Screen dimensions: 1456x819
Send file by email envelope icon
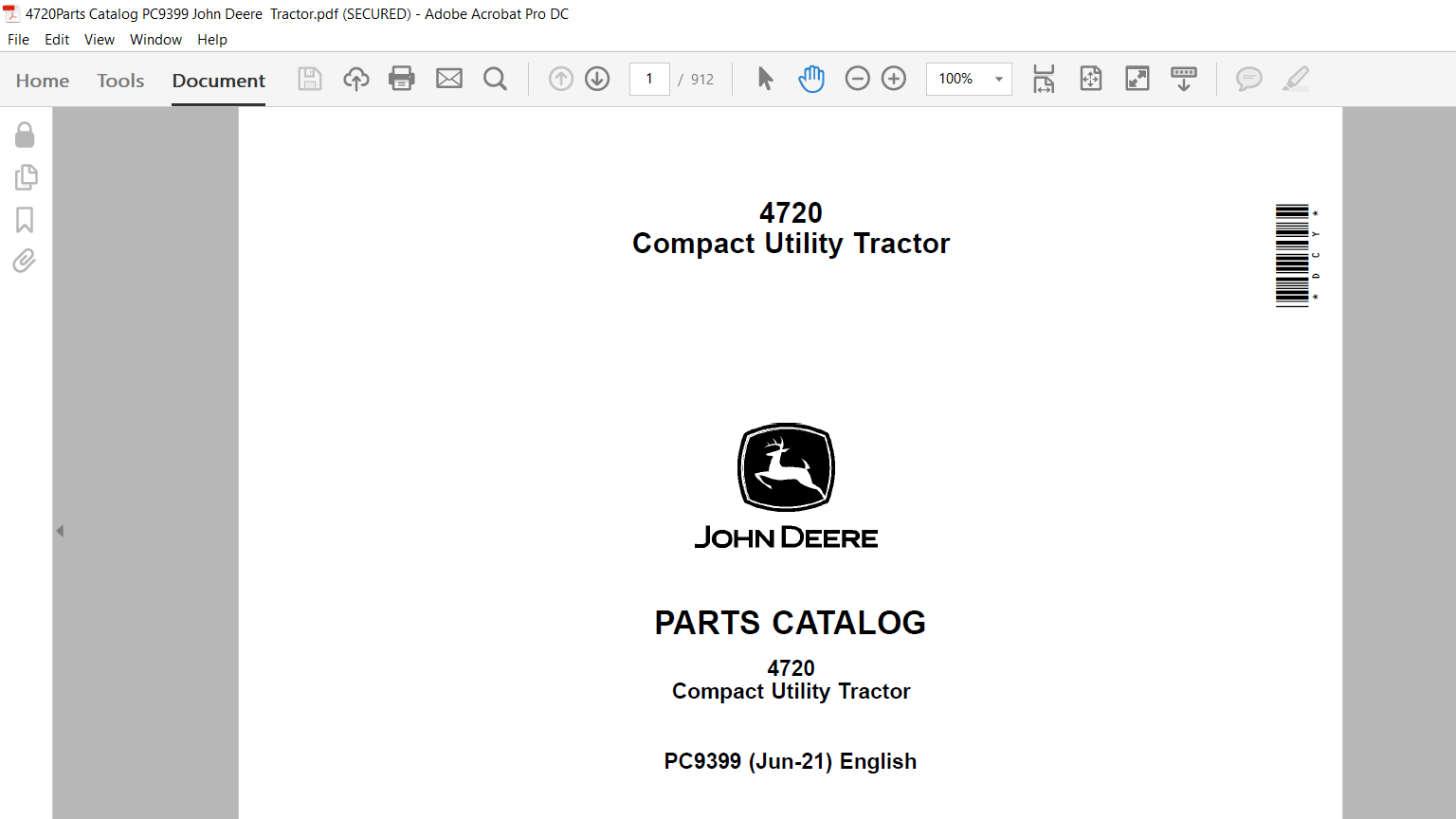pyautogui.click(x=449, y=79)
